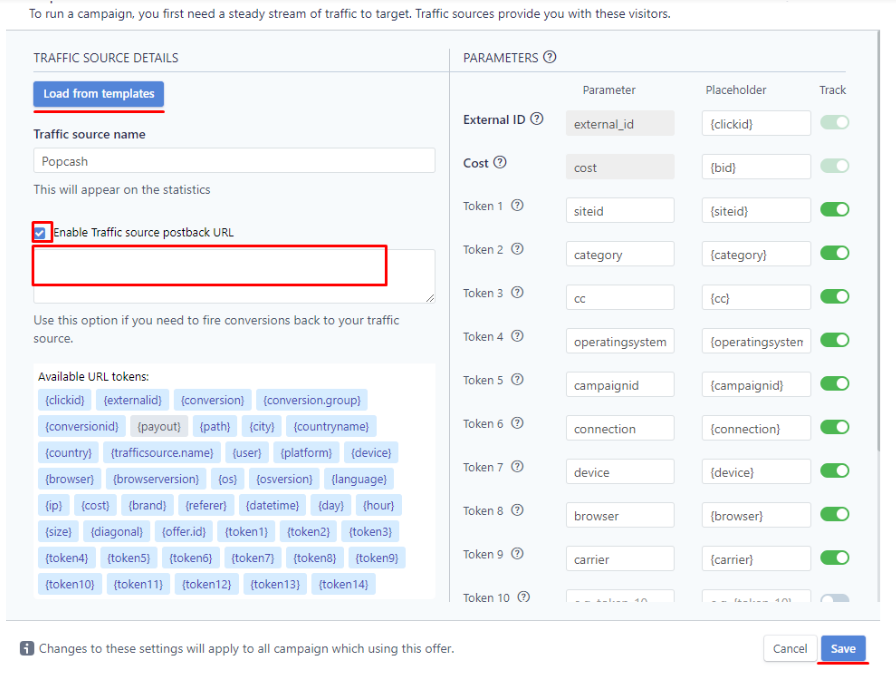This screenshot has height=677, width=896.
Task: Save the traffic source settings
Action: click(x=845, y=648)
